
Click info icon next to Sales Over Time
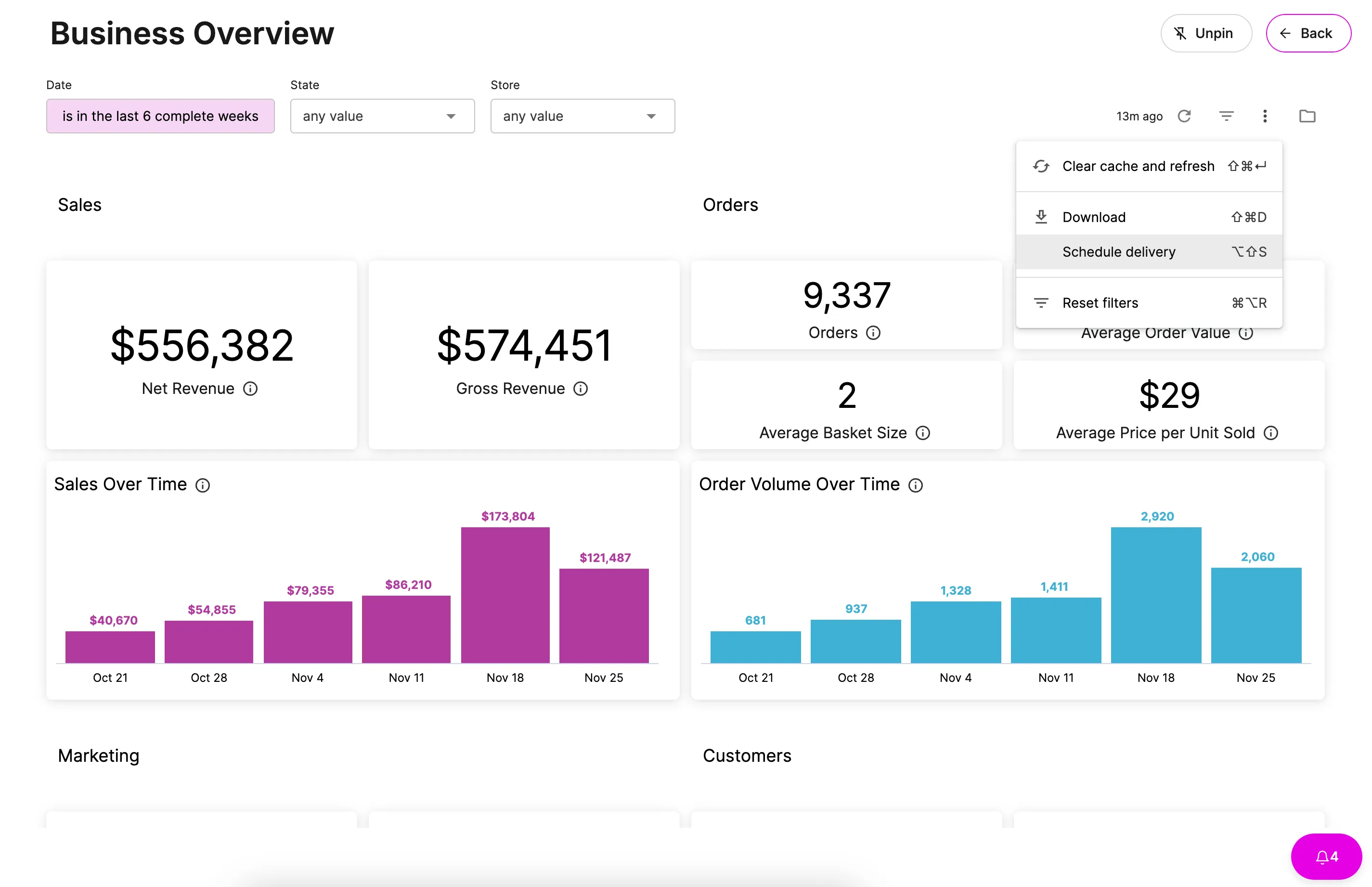203,485
